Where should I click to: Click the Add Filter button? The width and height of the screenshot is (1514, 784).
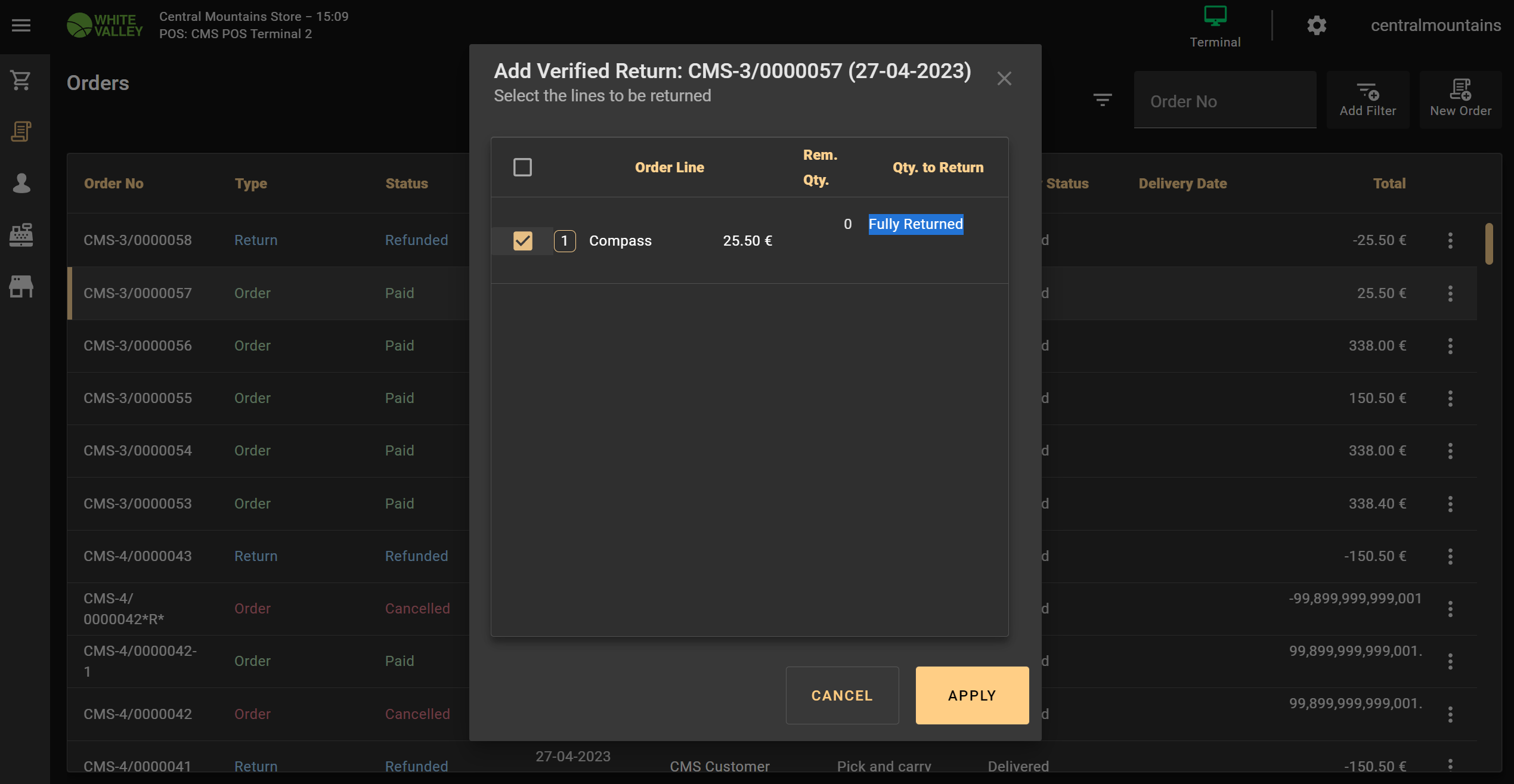[1367, 100]
